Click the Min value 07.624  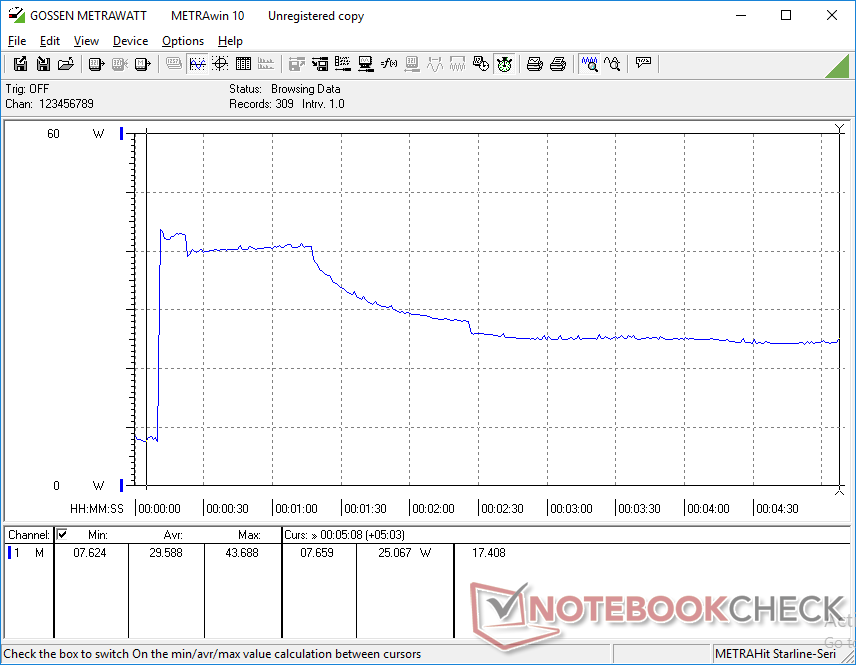[x=90, y=553]
